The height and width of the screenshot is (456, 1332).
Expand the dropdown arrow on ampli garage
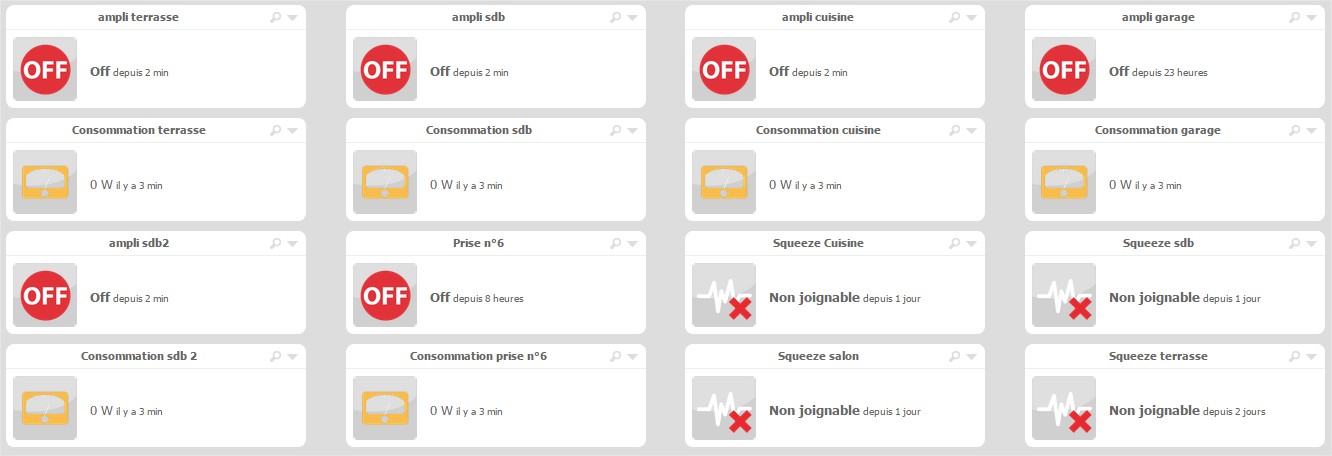(x=1311, y=18)
